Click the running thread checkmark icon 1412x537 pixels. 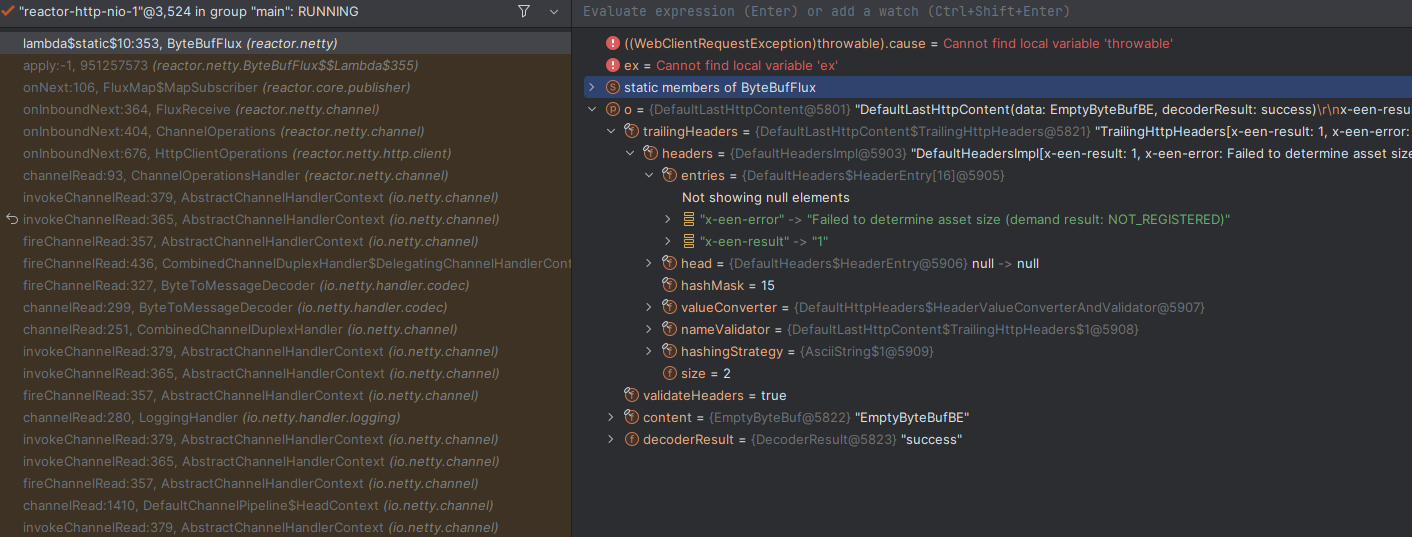tap(7, 11)
